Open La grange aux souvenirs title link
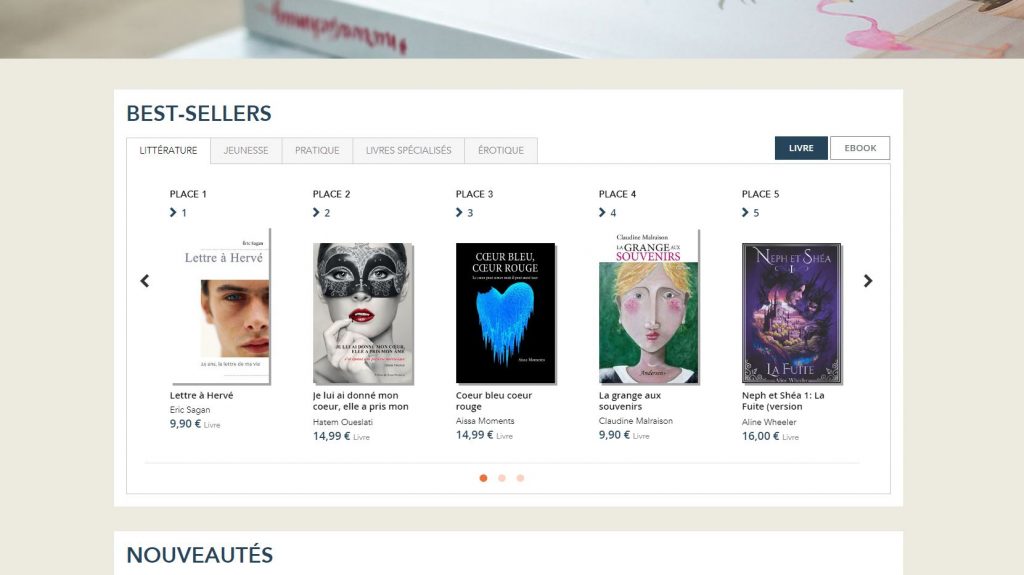Screen dimensions: 1024x575 (630, 401)
